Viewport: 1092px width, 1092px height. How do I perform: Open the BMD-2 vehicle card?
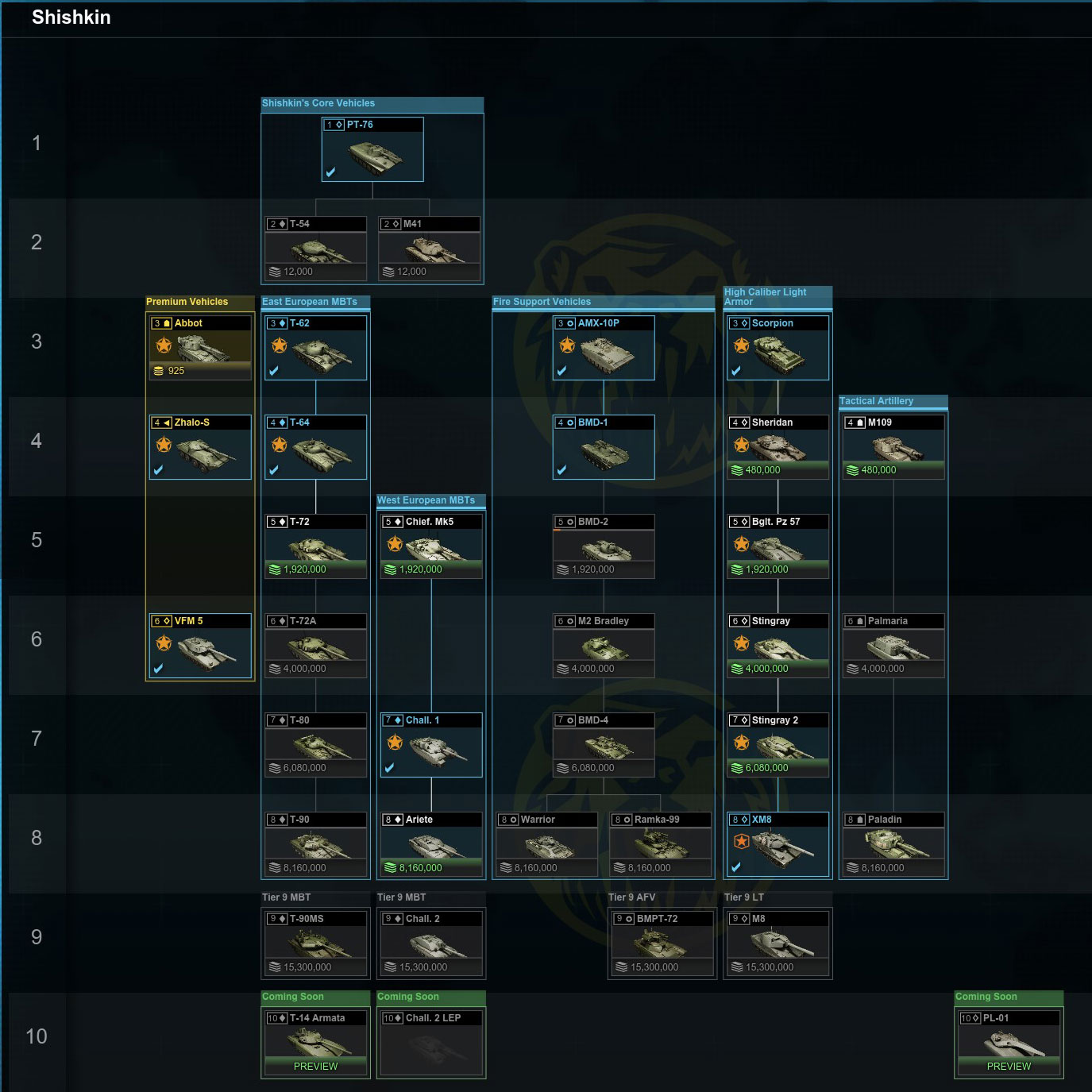pos(604,546)
